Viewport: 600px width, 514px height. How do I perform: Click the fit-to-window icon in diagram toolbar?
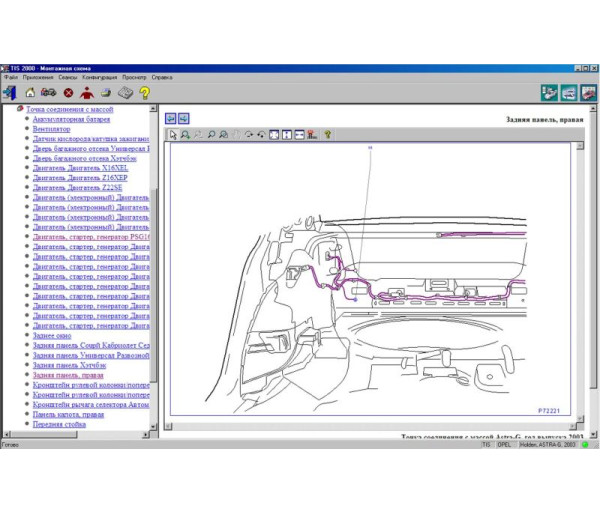click(275, 134)
